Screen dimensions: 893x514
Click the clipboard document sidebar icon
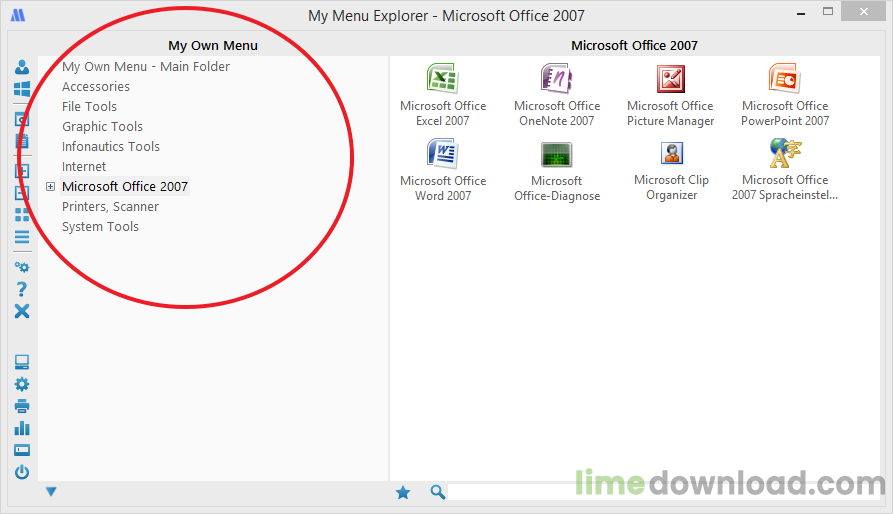[22, 141]
